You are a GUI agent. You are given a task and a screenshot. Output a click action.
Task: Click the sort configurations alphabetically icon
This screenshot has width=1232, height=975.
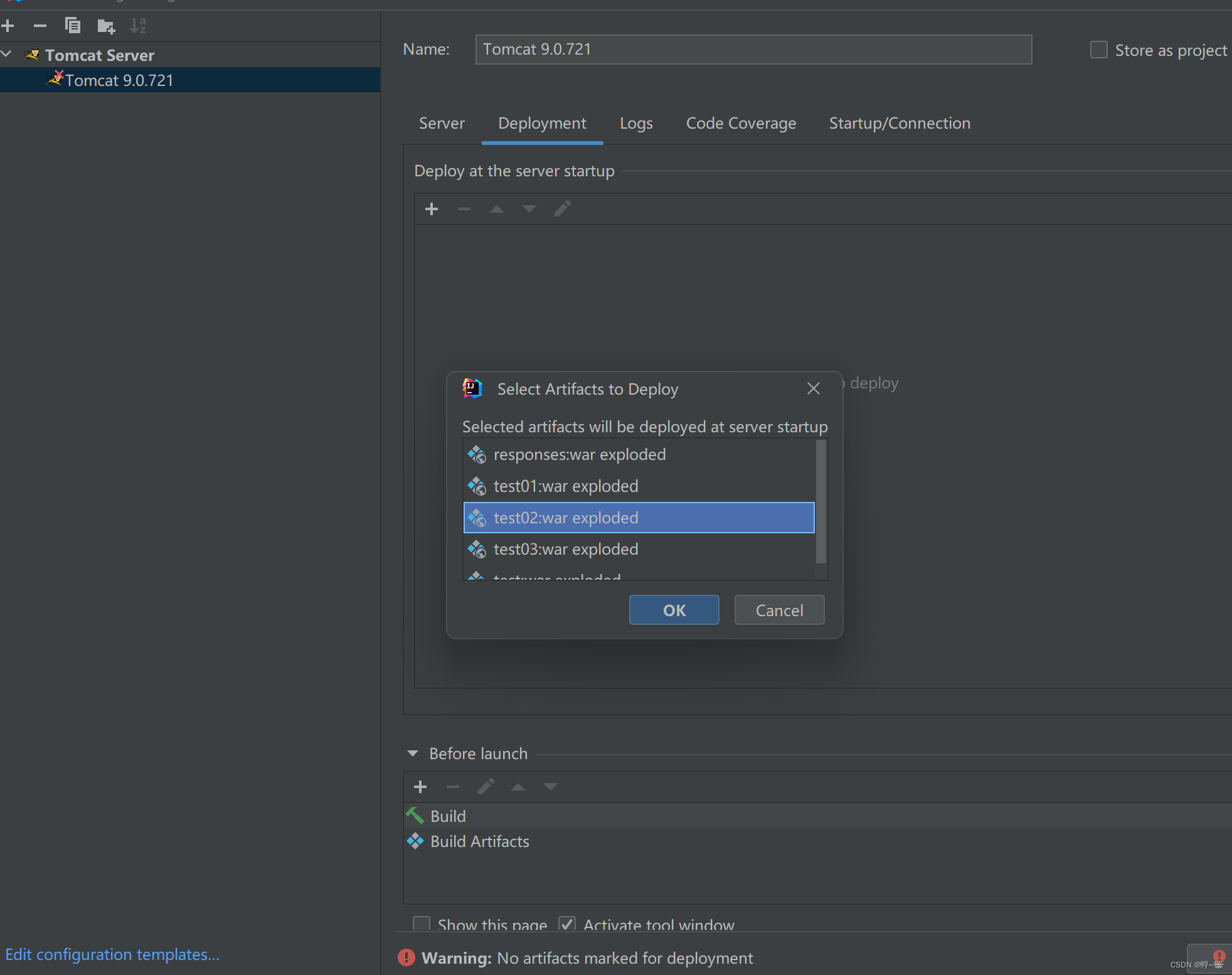138,26
